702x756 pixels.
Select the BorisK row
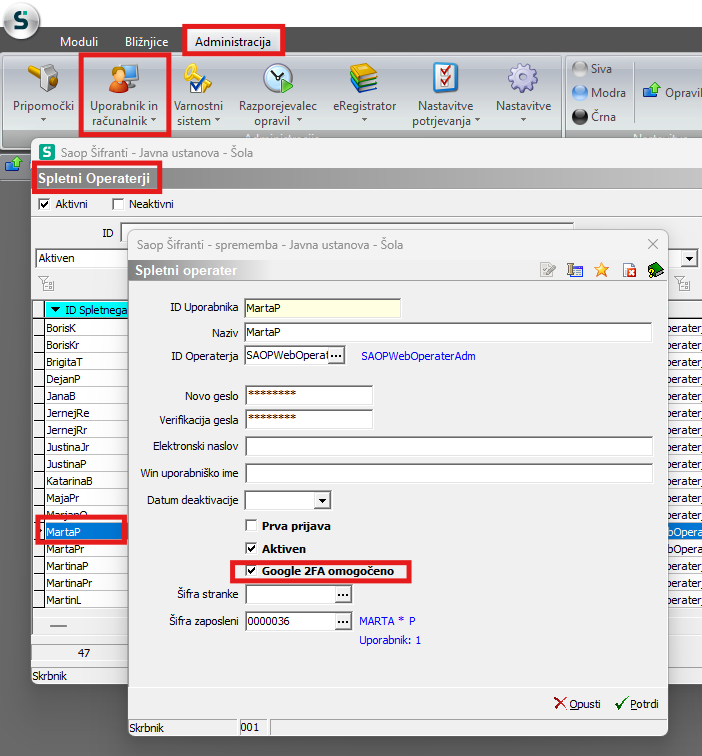tap(86, 328)
